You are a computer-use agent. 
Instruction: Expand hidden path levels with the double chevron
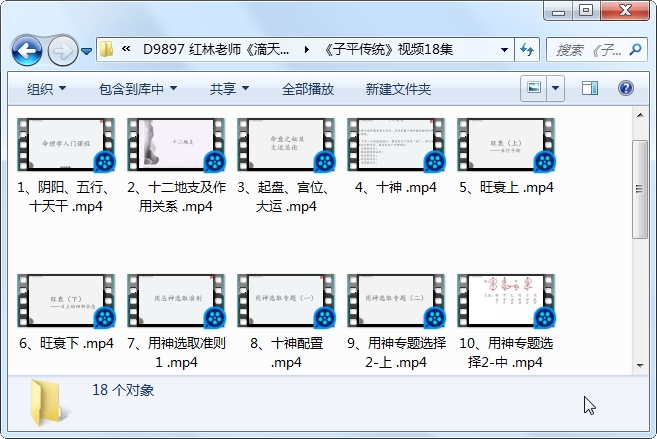click(x=126, y=49)
